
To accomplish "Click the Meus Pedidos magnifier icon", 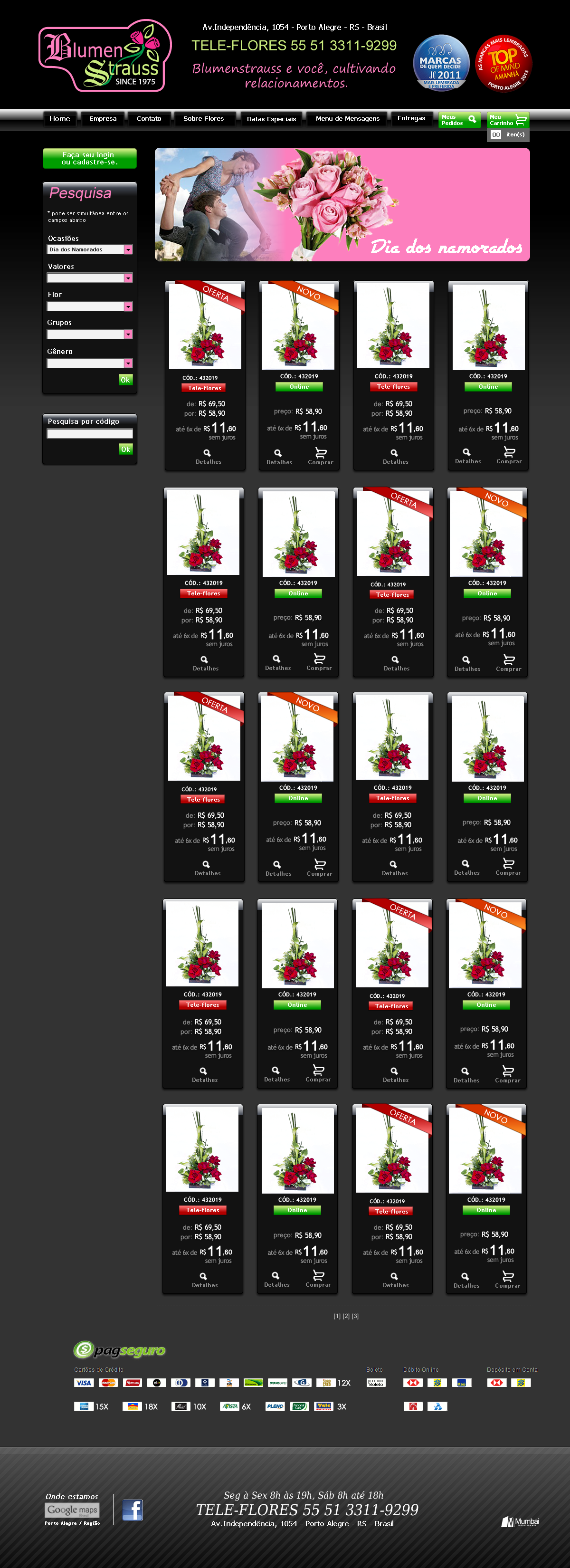I will (472, 119).
